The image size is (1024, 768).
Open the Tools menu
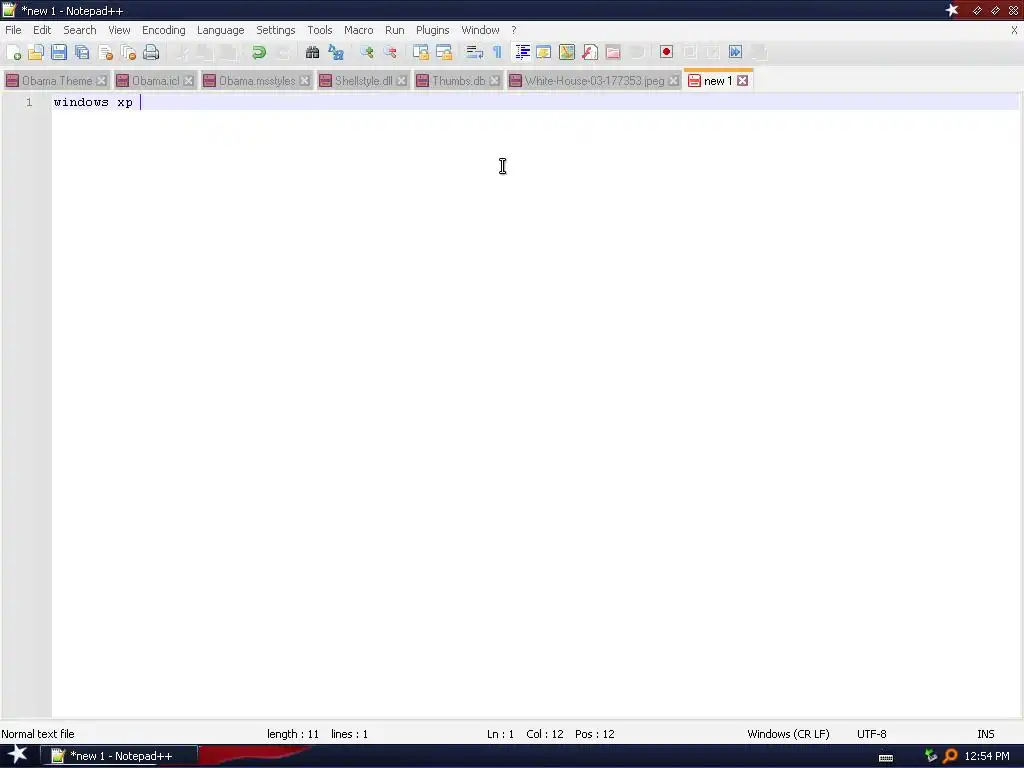click(319, 30)
